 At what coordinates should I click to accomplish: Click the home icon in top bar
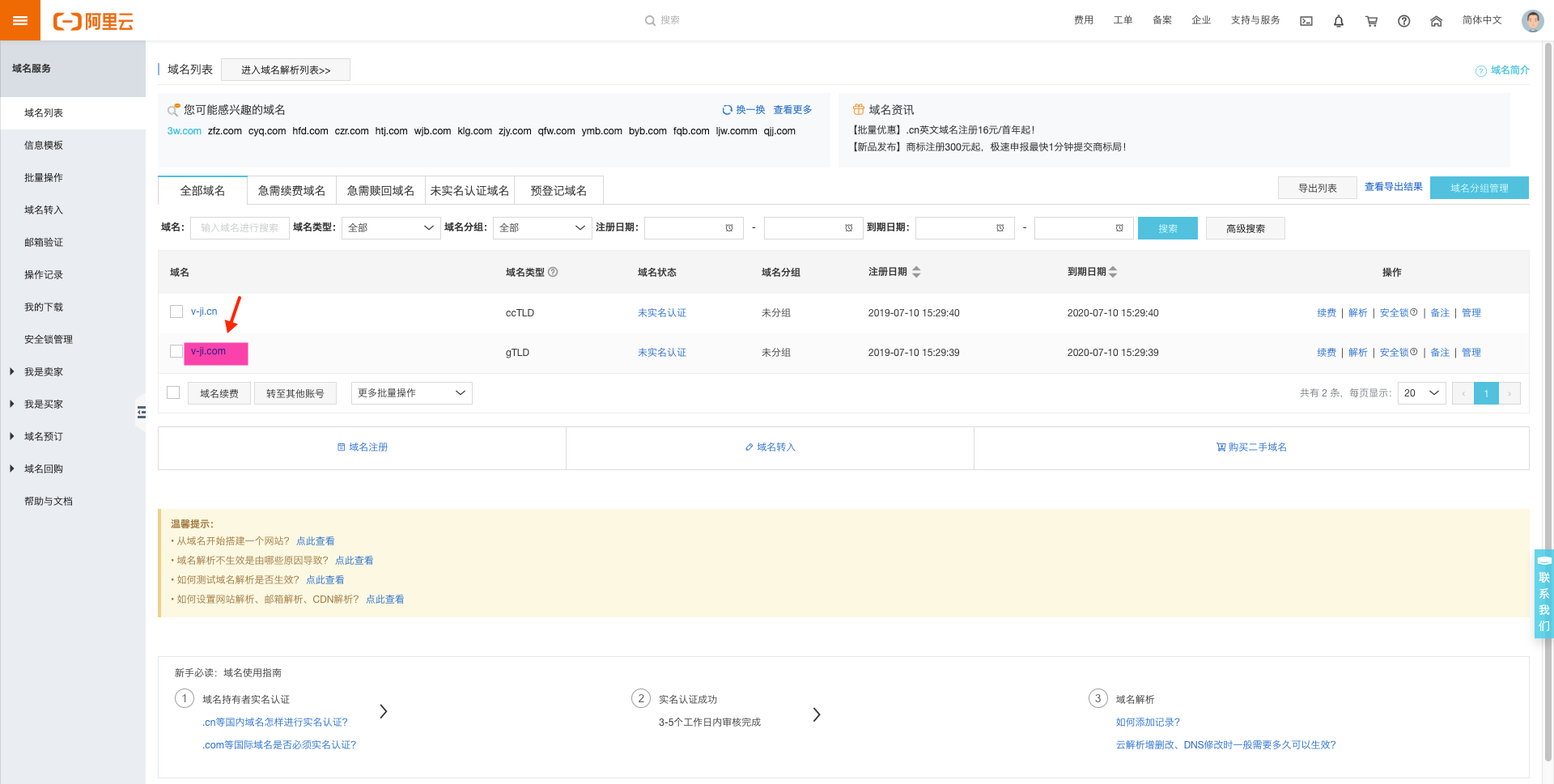pos(1436,21)
